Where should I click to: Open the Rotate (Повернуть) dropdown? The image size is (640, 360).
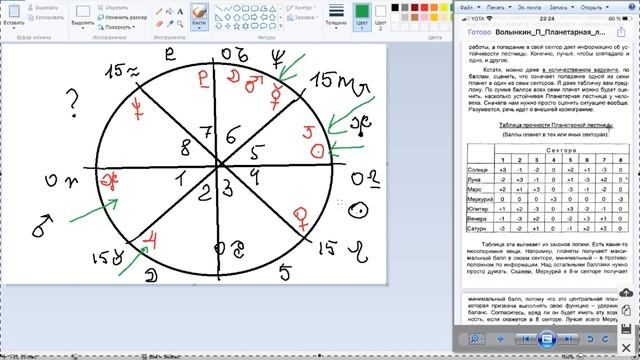point(116,27)
